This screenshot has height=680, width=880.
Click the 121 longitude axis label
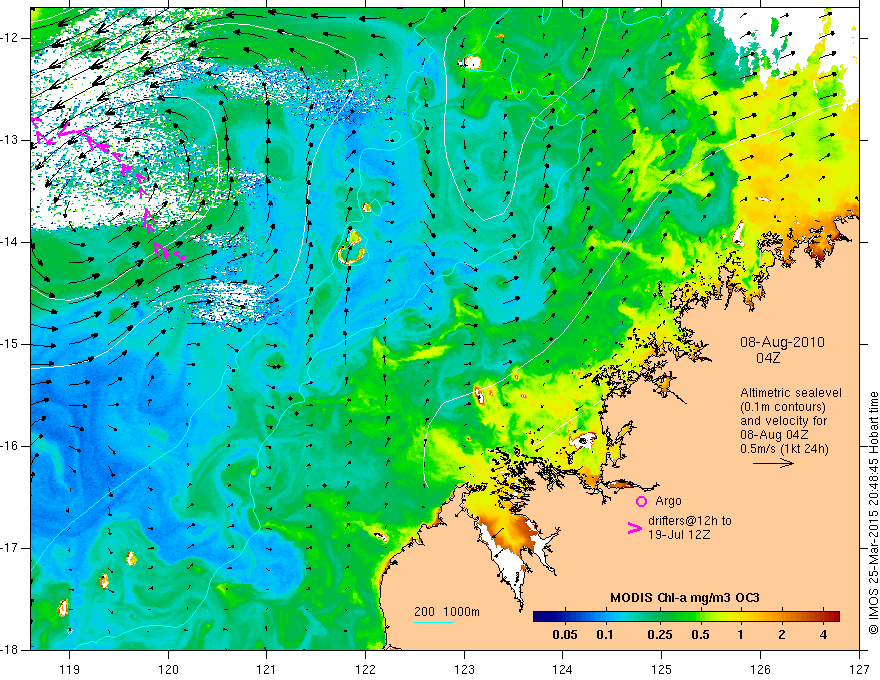[267, 669]
